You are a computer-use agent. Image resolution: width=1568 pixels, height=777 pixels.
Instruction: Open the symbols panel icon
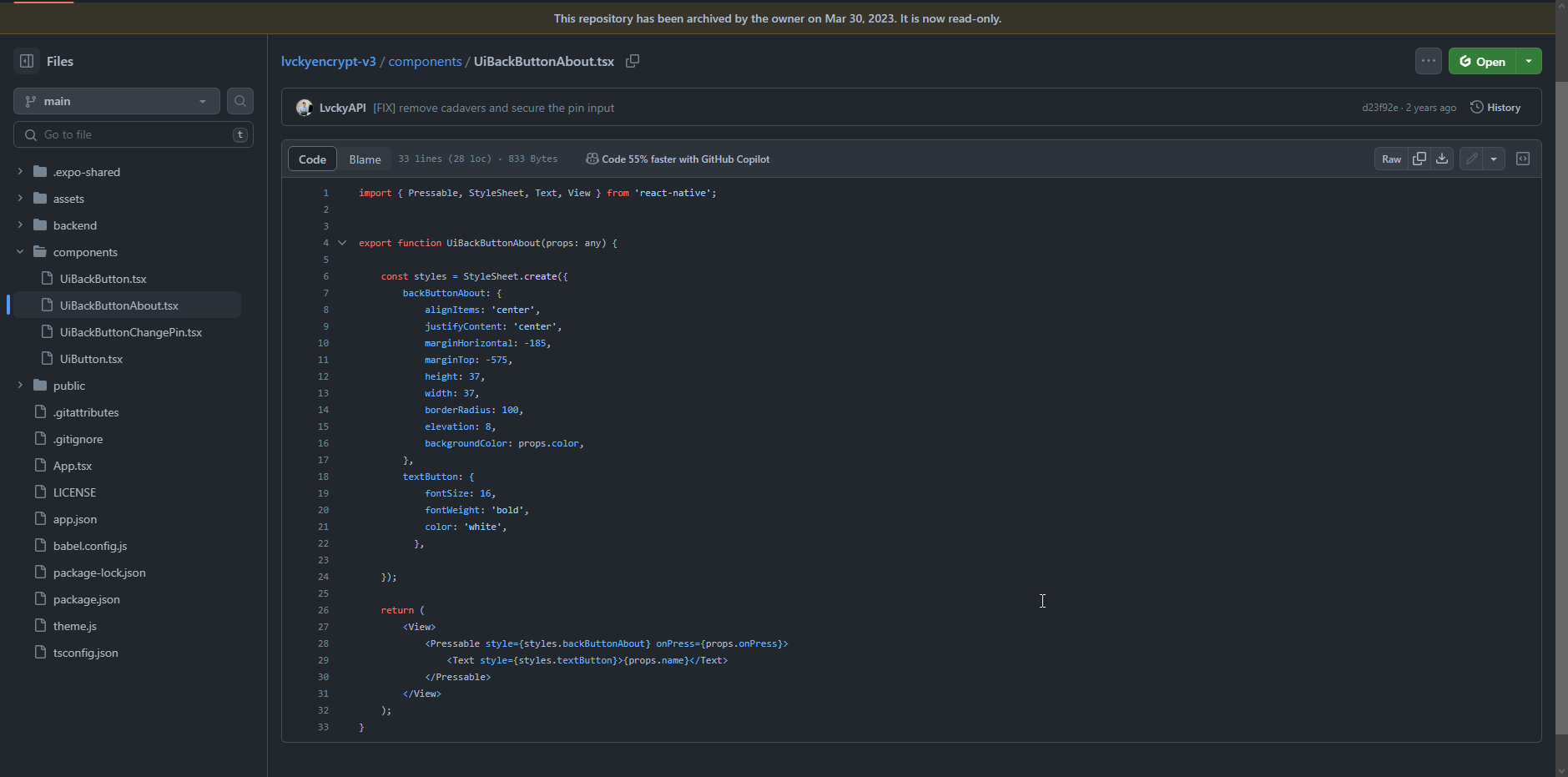tap(1523, 159)
